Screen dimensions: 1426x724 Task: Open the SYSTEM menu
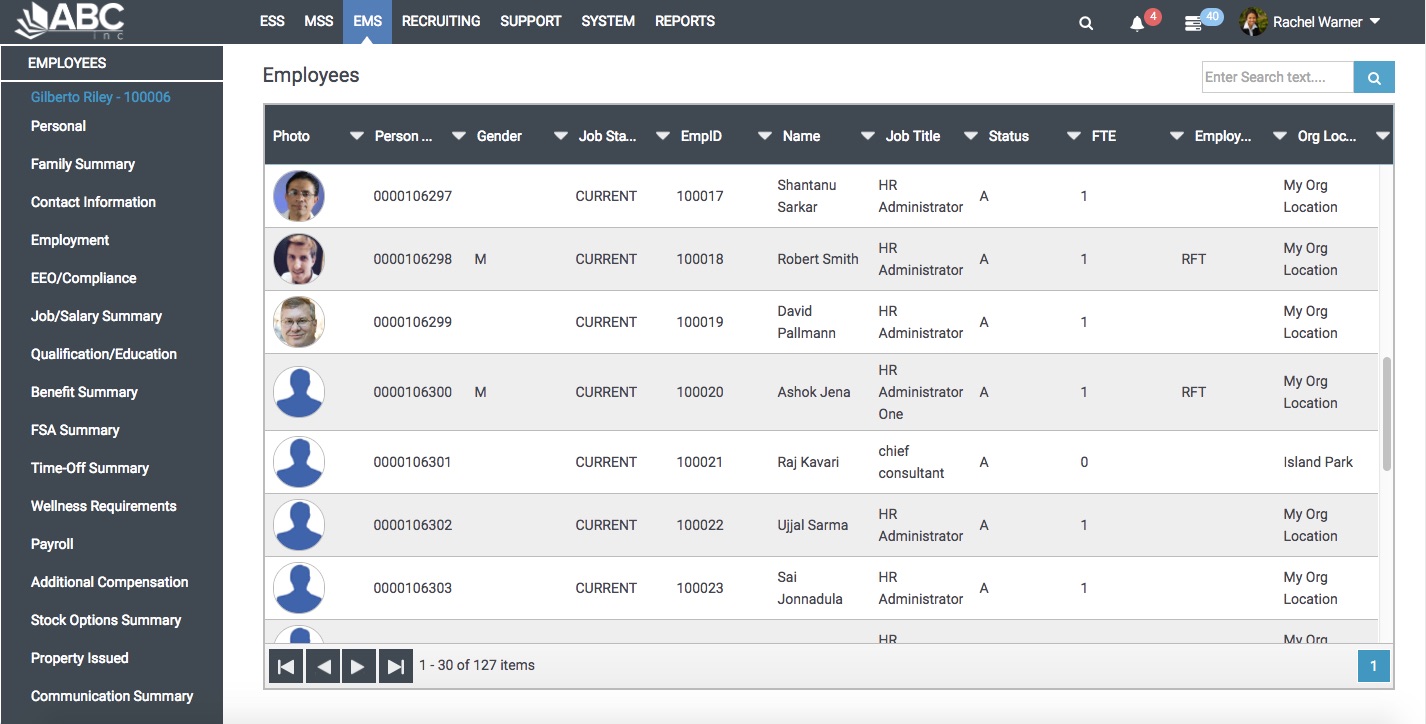[x=608, y=21]
